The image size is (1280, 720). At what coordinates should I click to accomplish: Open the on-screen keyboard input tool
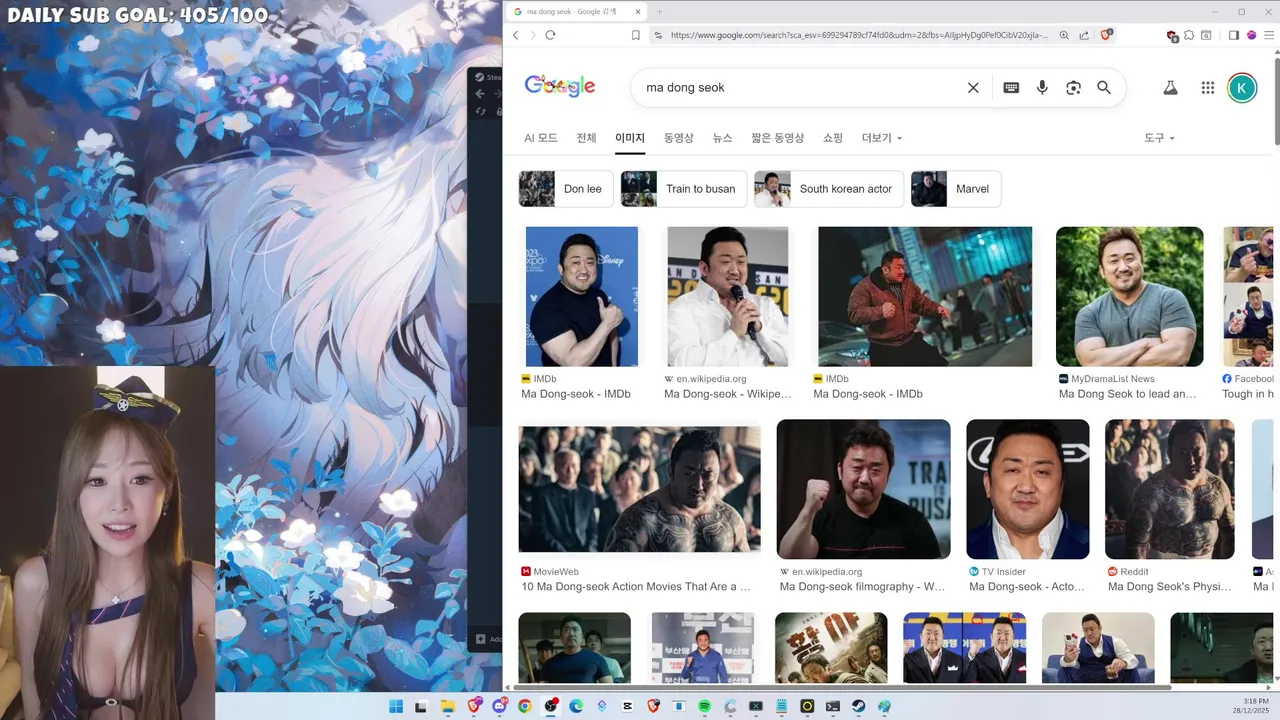point(1011,88)
